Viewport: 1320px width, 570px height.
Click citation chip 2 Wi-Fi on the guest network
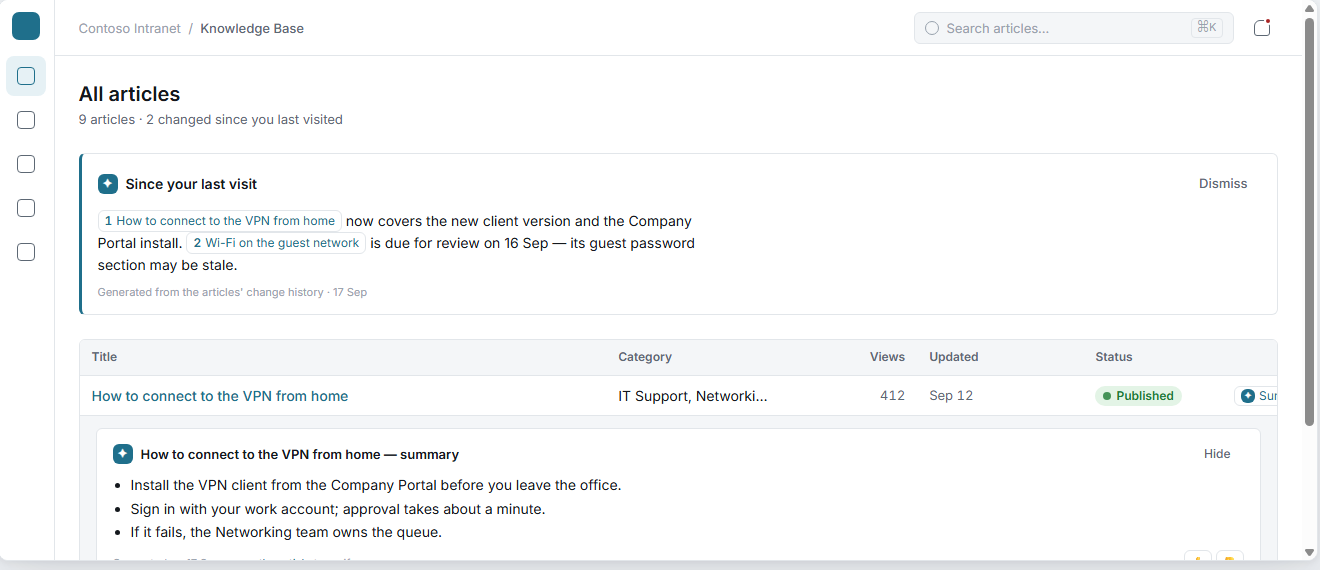[276, 243]
